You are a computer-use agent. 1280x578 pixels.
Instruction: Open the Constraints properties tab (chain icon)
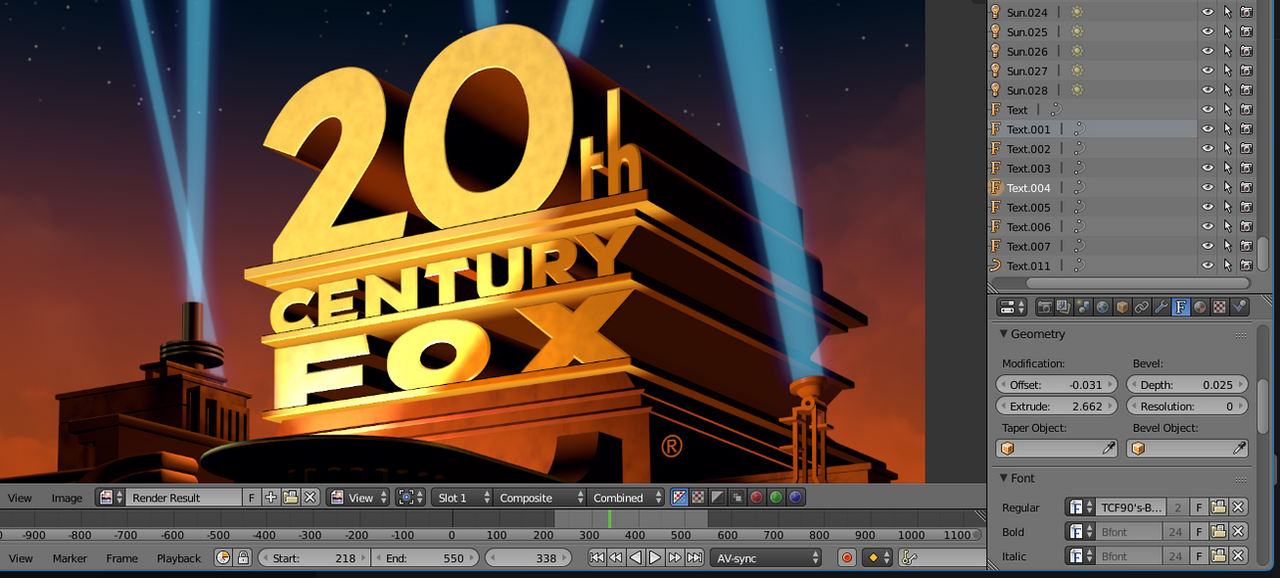click(1141, 307)
